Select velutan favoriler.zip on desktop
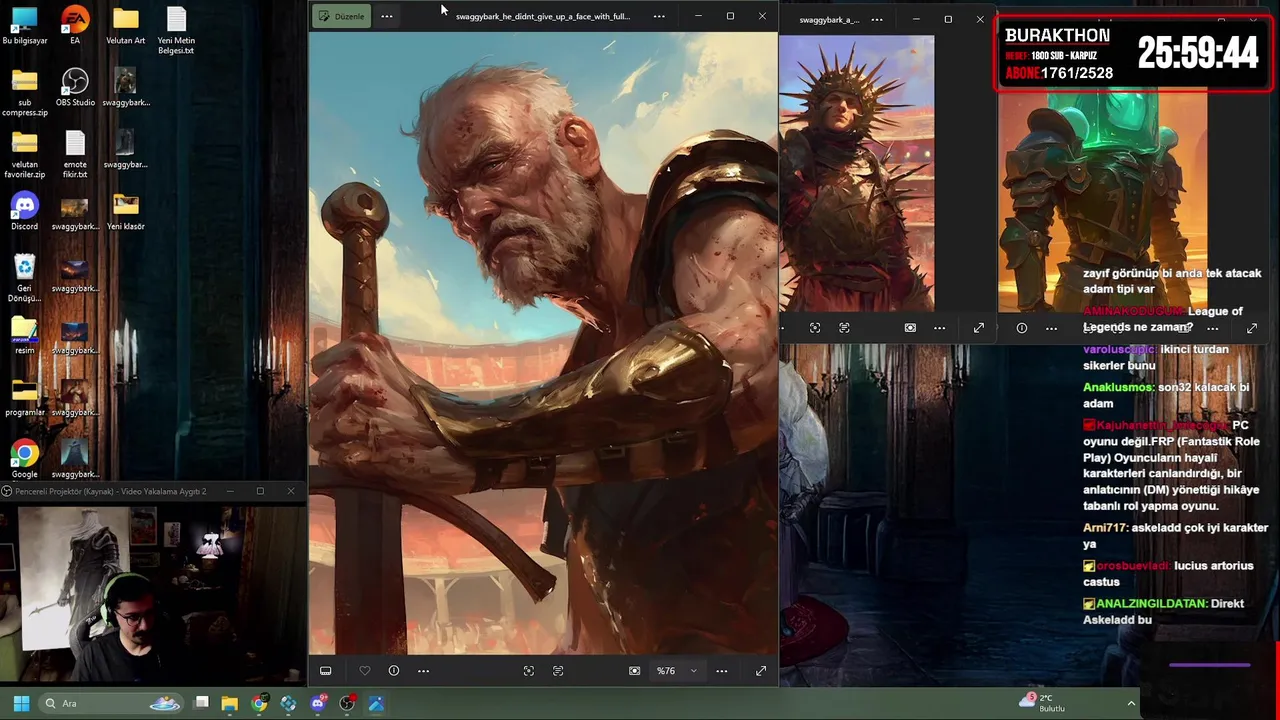 coord(25,155)
